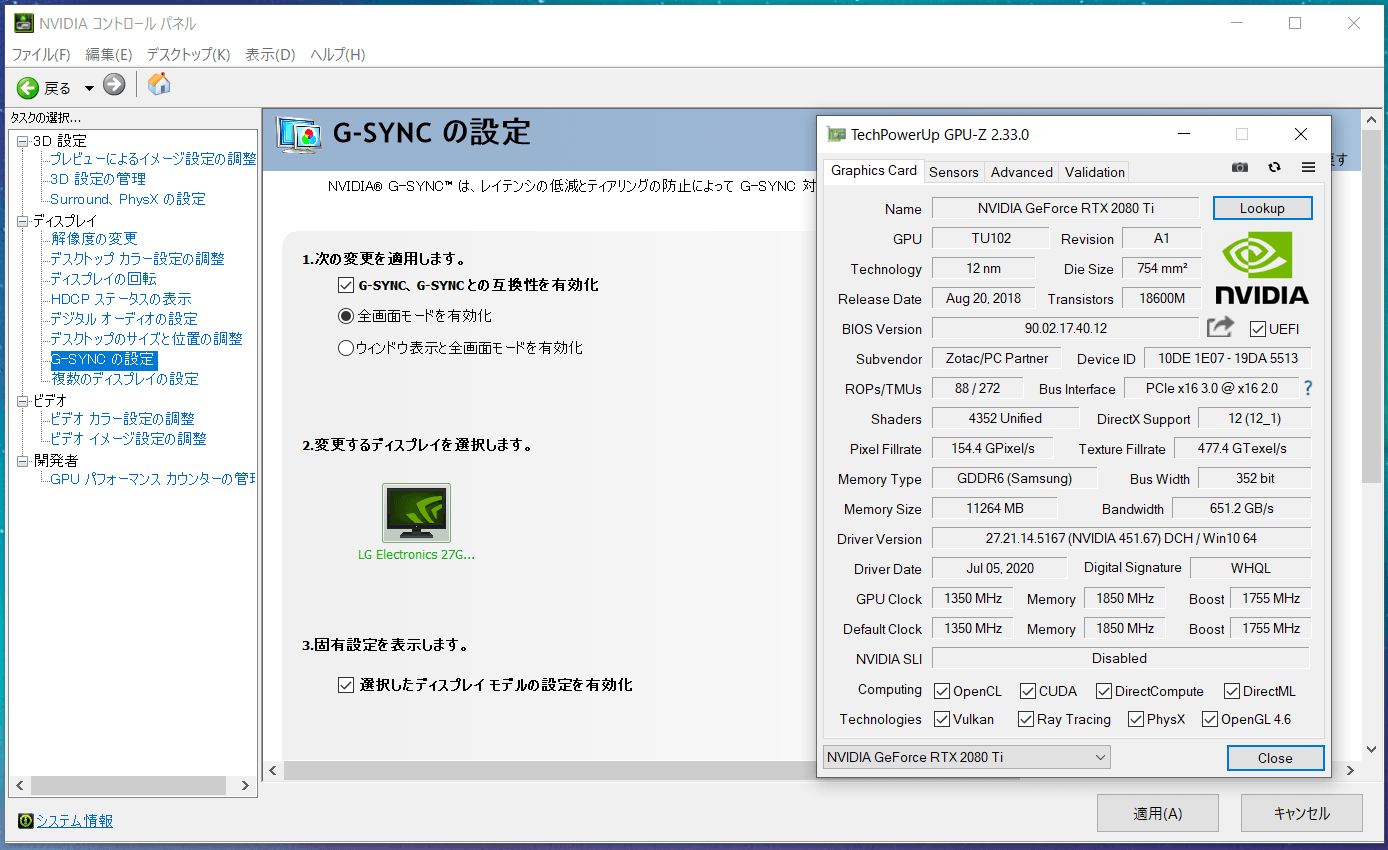
Task: Select windowed and full screen mode radio
Action: 346,348
